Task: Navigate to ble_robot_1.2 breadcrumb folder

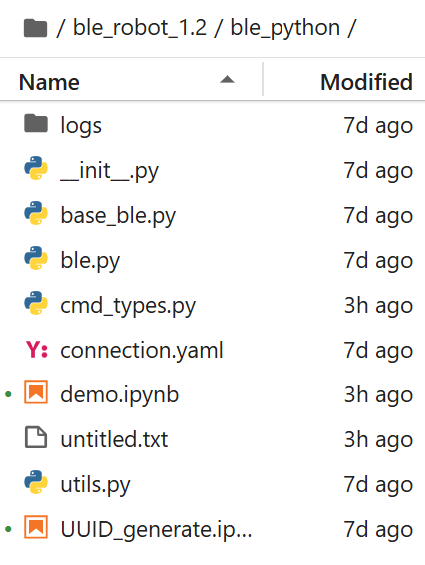Action: (140, 28)
